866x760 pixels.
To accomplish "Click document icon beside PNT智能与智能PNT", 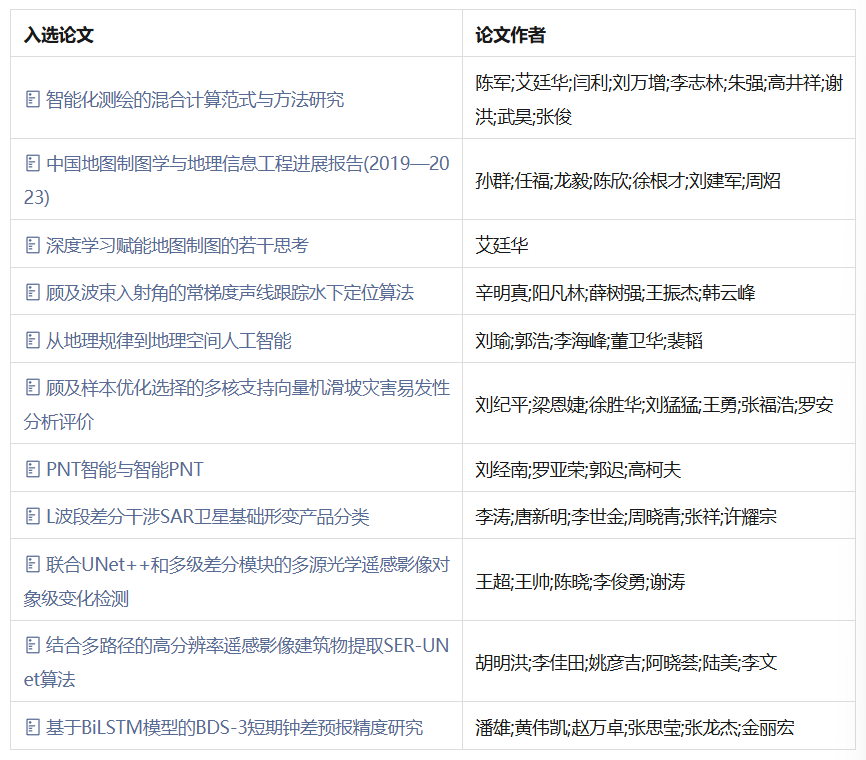I will (32, 469).
